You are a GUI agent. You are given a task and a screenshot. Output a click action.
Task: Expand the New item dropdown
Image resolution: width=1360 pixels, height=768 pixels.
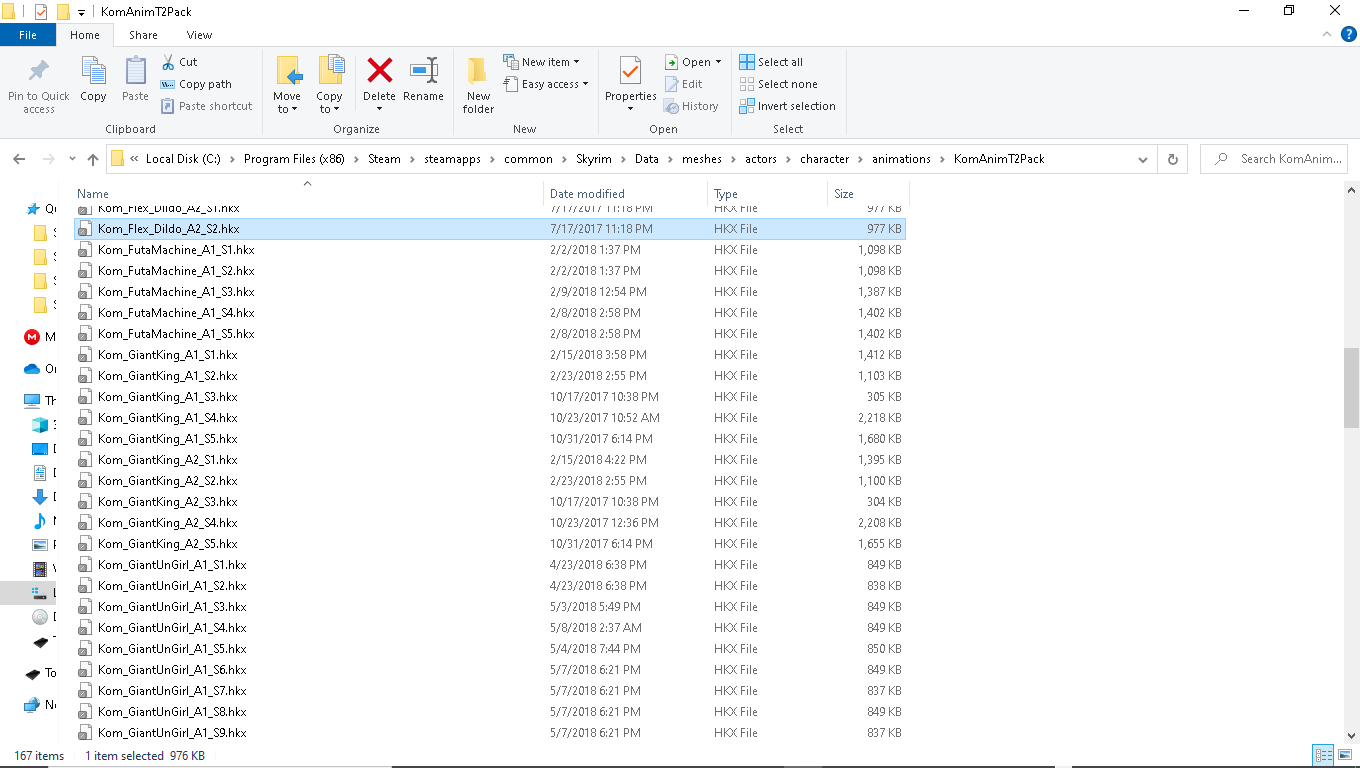(x=541, y=62)
